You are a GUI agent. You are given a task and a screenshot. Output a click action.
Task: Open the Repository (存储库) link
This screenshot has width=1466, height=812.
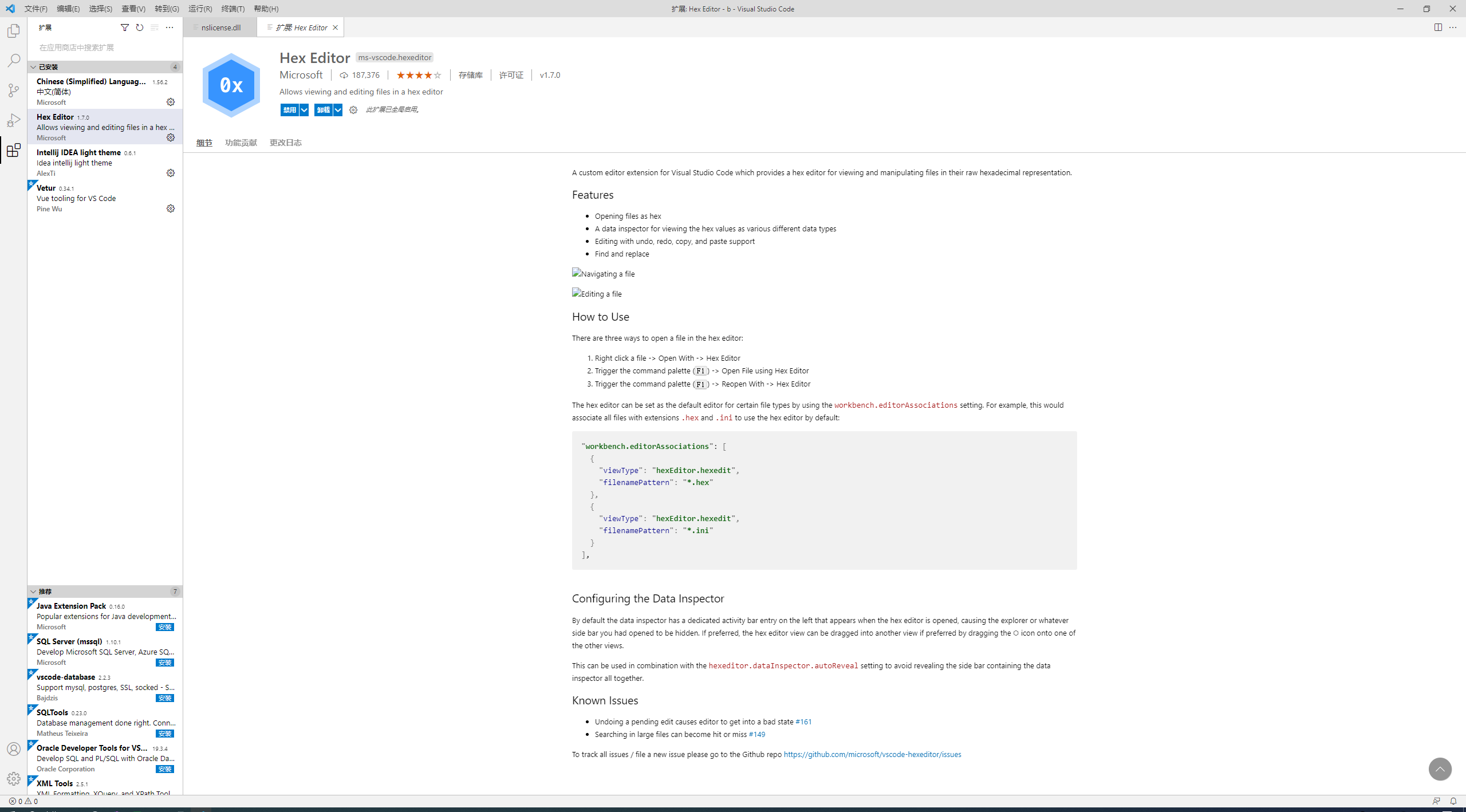point(471,75)
